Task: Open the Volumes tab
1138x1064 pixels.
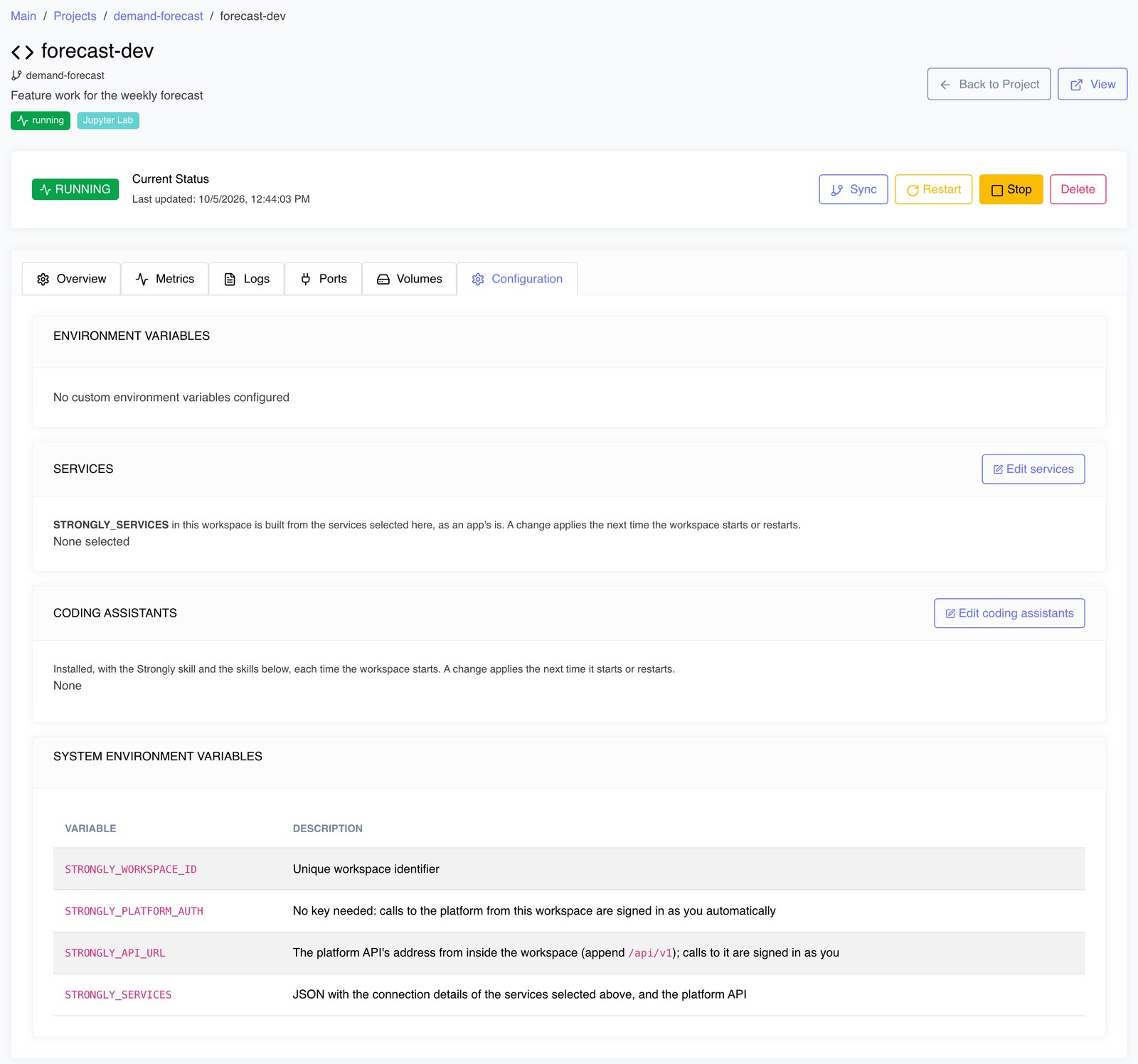Action: click(410, 279)
